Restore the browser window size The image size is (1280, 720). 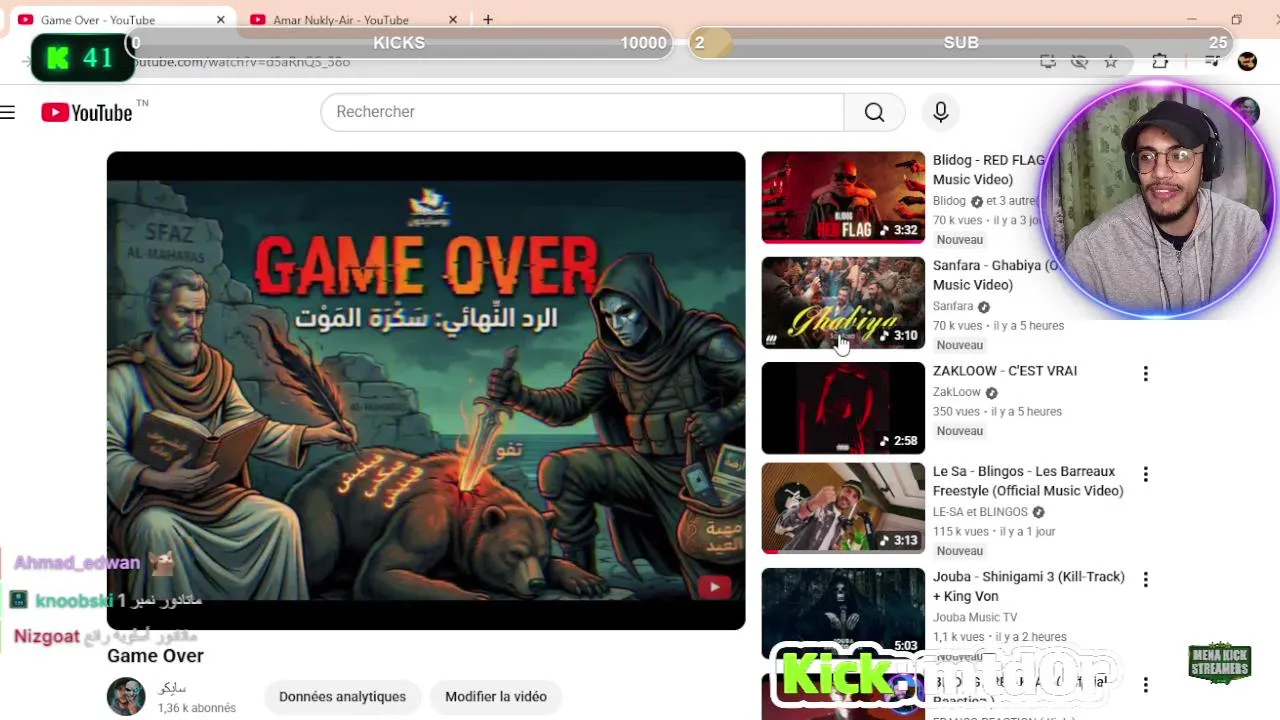pyautogui.click(x=1236, y=20)
